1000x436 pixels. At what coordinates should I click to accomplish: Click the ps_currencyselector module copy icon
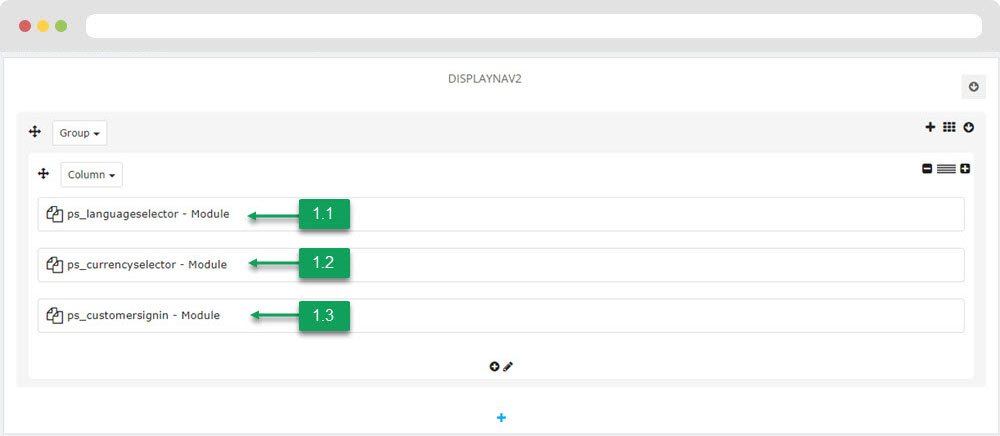55,265
